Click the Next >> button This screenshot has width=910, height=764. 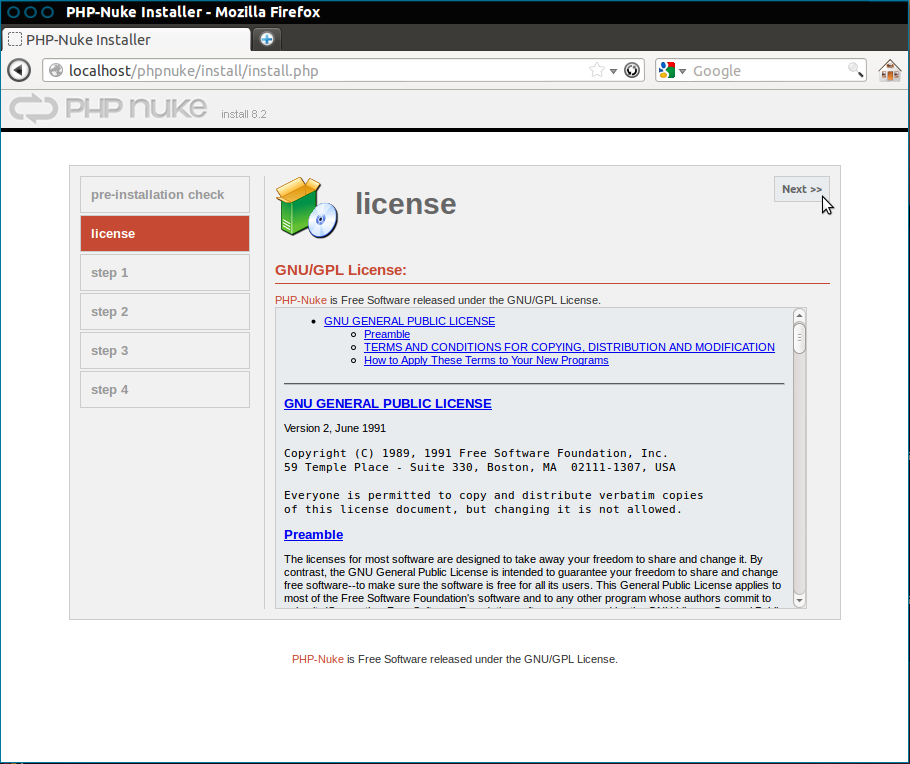point(801,189)
